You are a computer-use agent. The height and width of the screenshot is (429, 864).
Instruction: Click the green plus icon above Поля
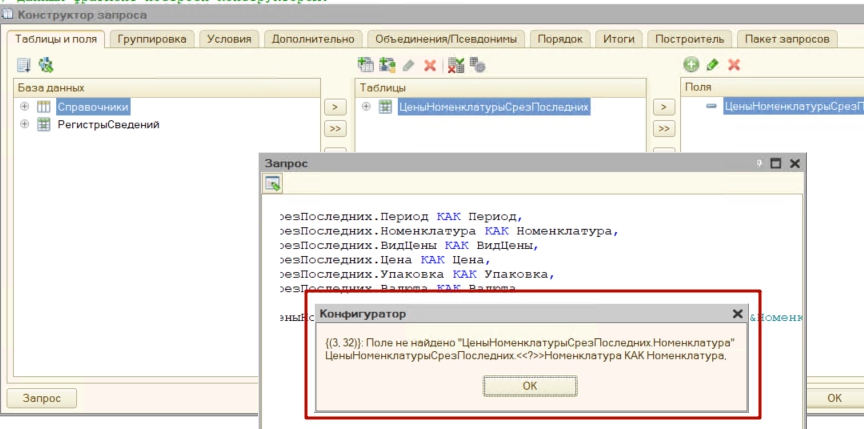(690, 65)
